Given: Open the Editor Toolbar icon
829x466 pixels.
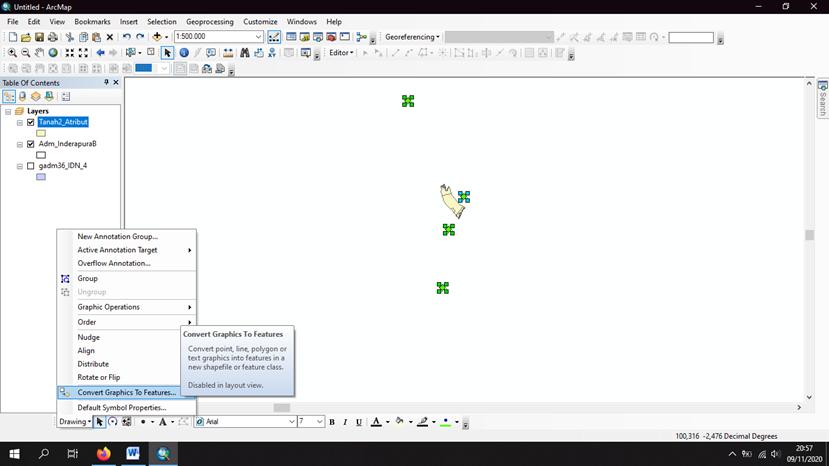Looking at the screenshot, I should click(274, 37).
